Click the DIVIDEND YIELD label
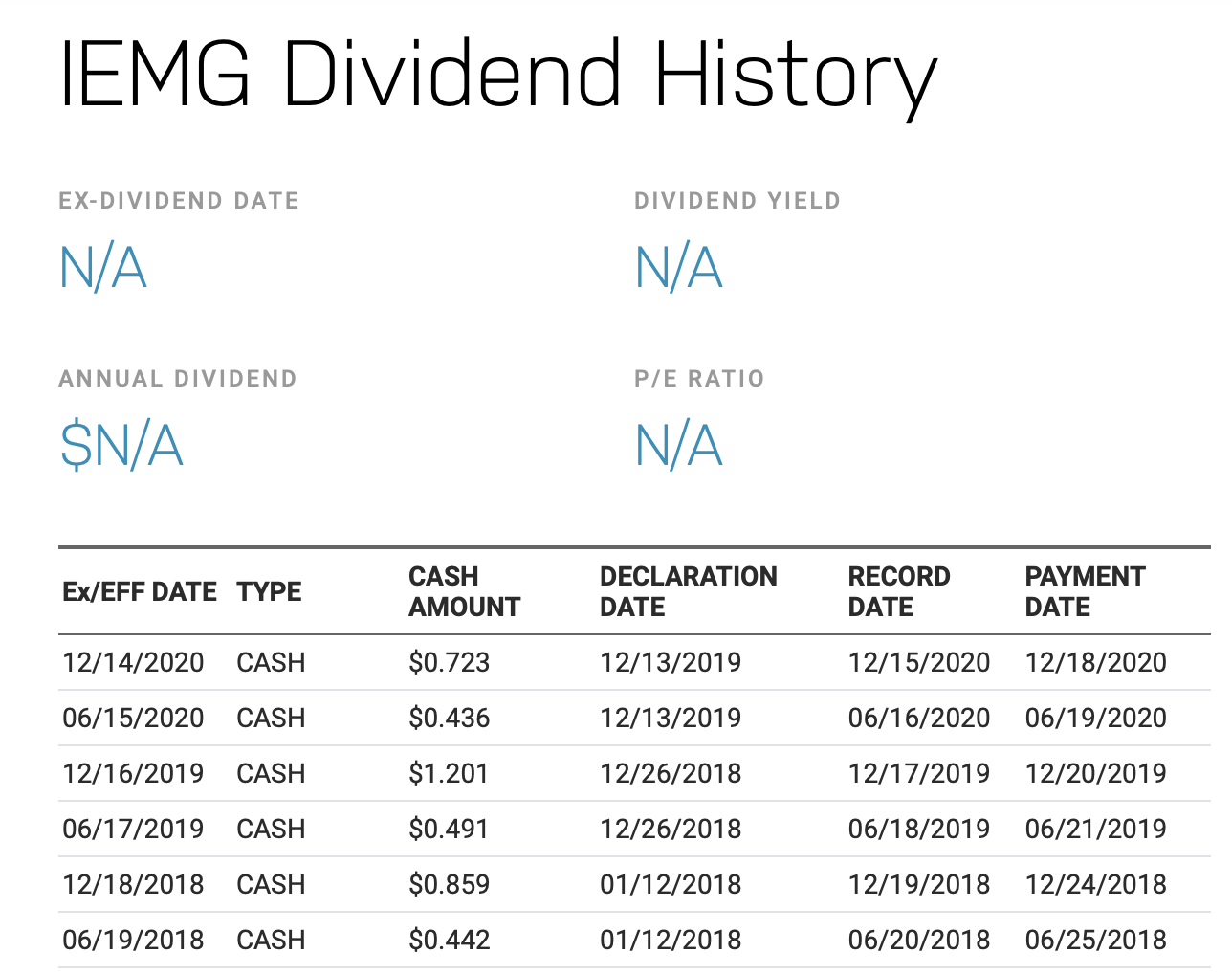This screenshot has width=1232, height=974. [737, 201]
